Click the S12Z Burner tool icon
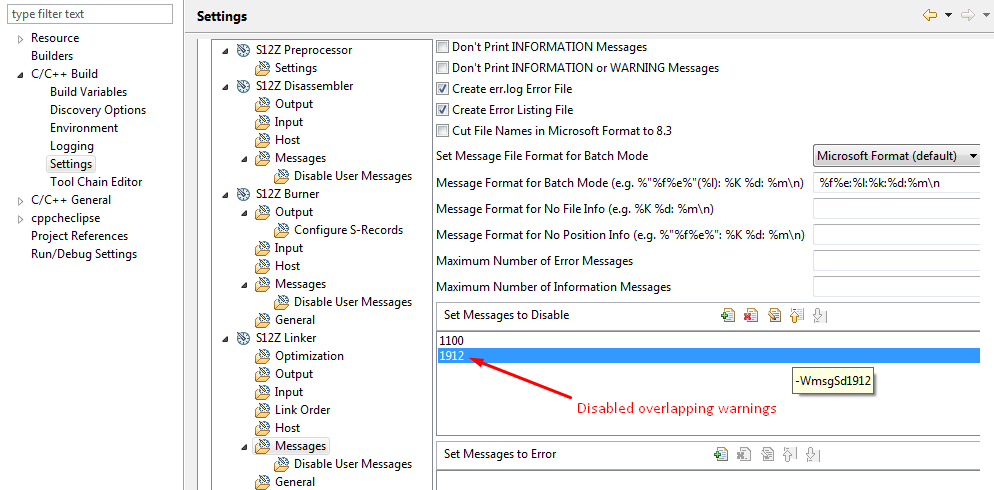Screen dimensions: 994x490 tap(243, 194)
